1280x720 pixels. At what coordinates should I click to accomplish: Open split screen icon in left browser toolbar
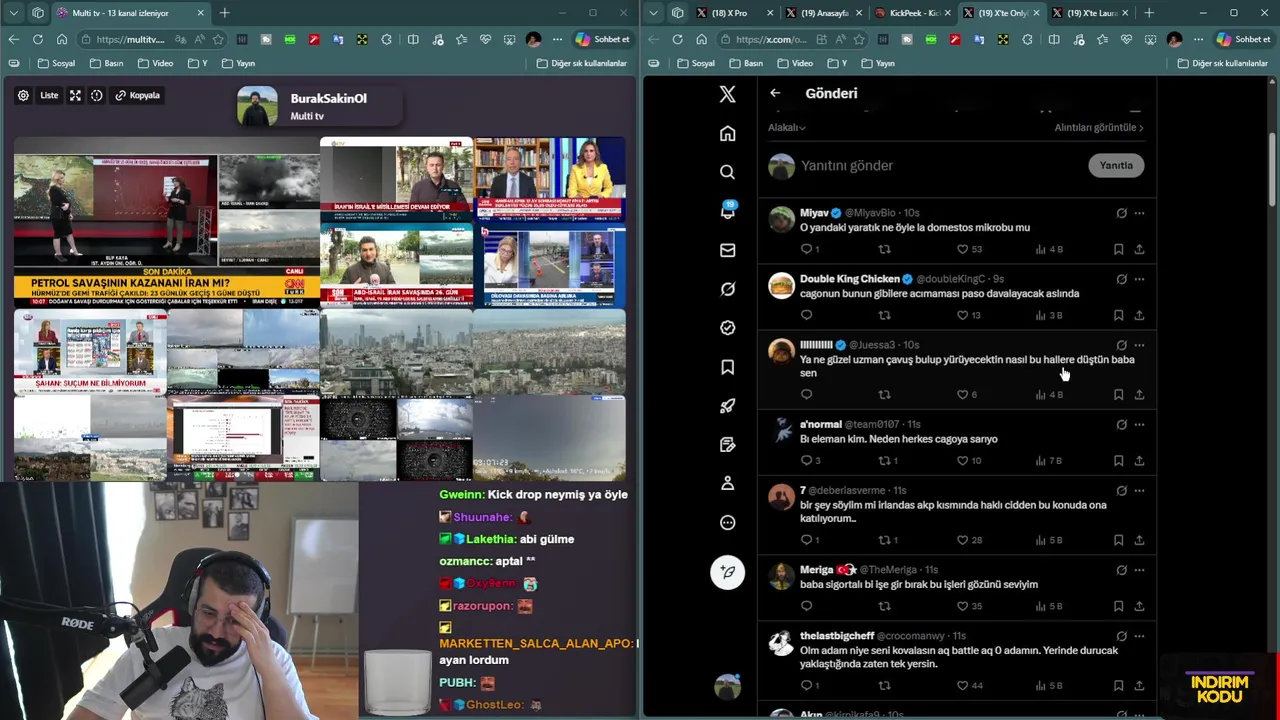[413, 39]
